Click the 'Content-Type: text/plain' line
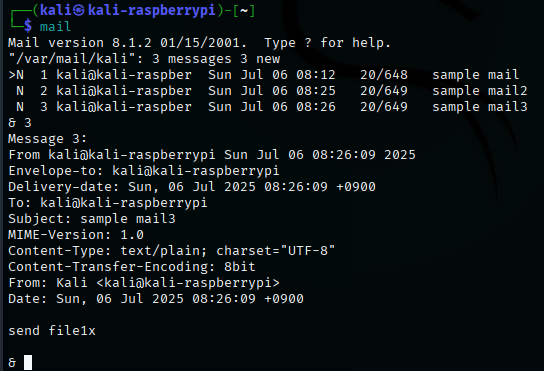The image size is (544, 371). pos(172,251)
